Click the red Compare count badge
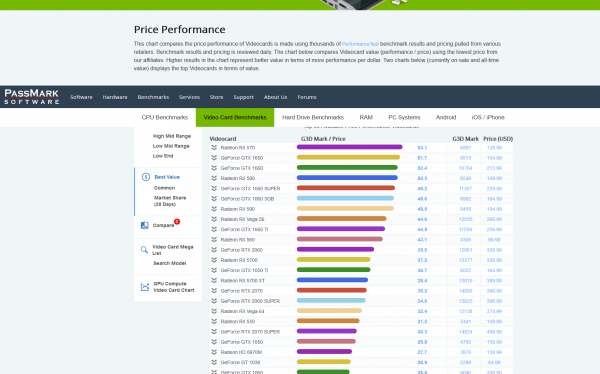Image resolution: width=600 pixels, height=374 pixels. pyautogui.click(x=177, y=221)
